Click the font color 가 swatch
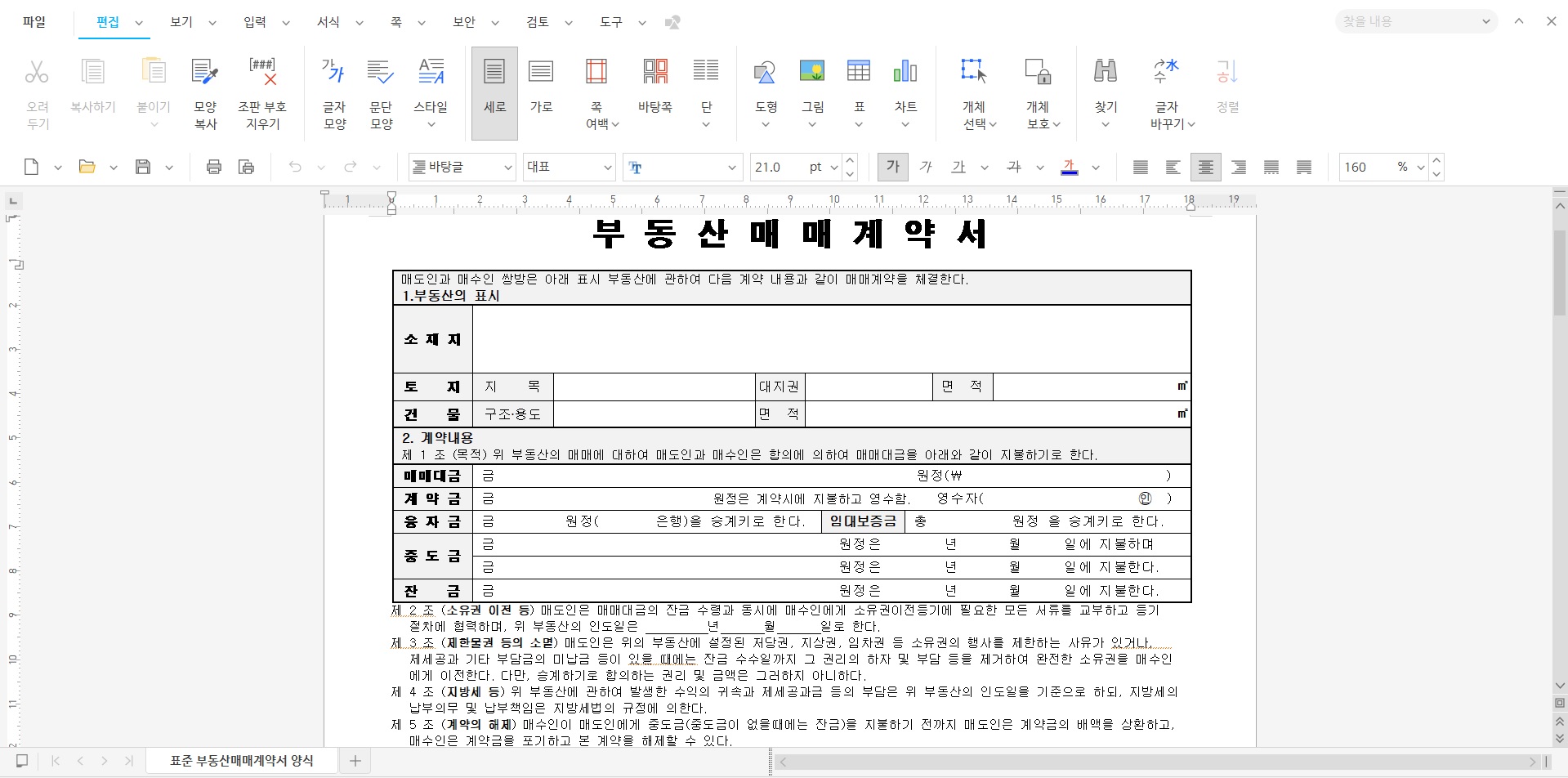Viewport: 1568px width, 778px height. (x=1069, y=167)
